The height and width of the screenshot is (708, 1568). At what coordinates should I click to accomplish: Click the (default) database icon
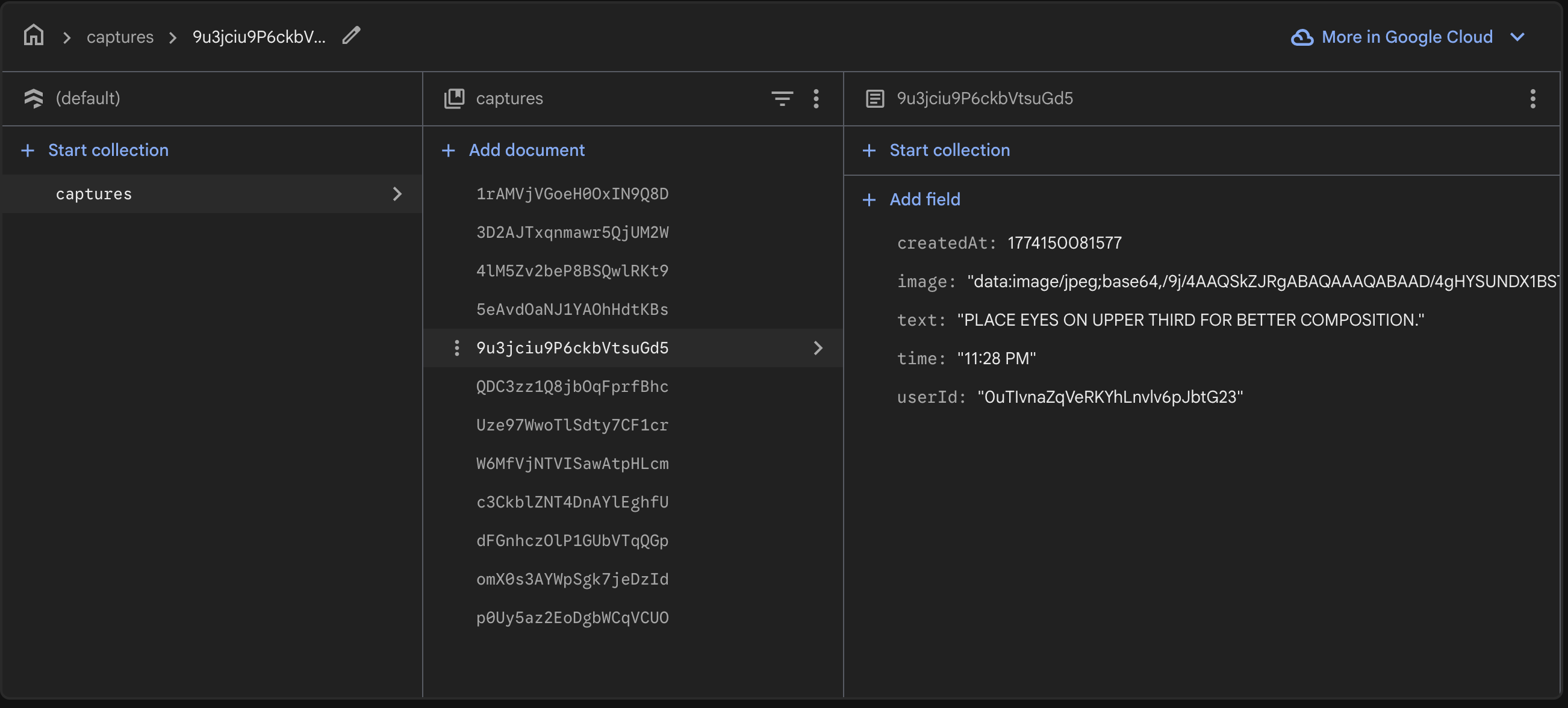coord(34,98)
